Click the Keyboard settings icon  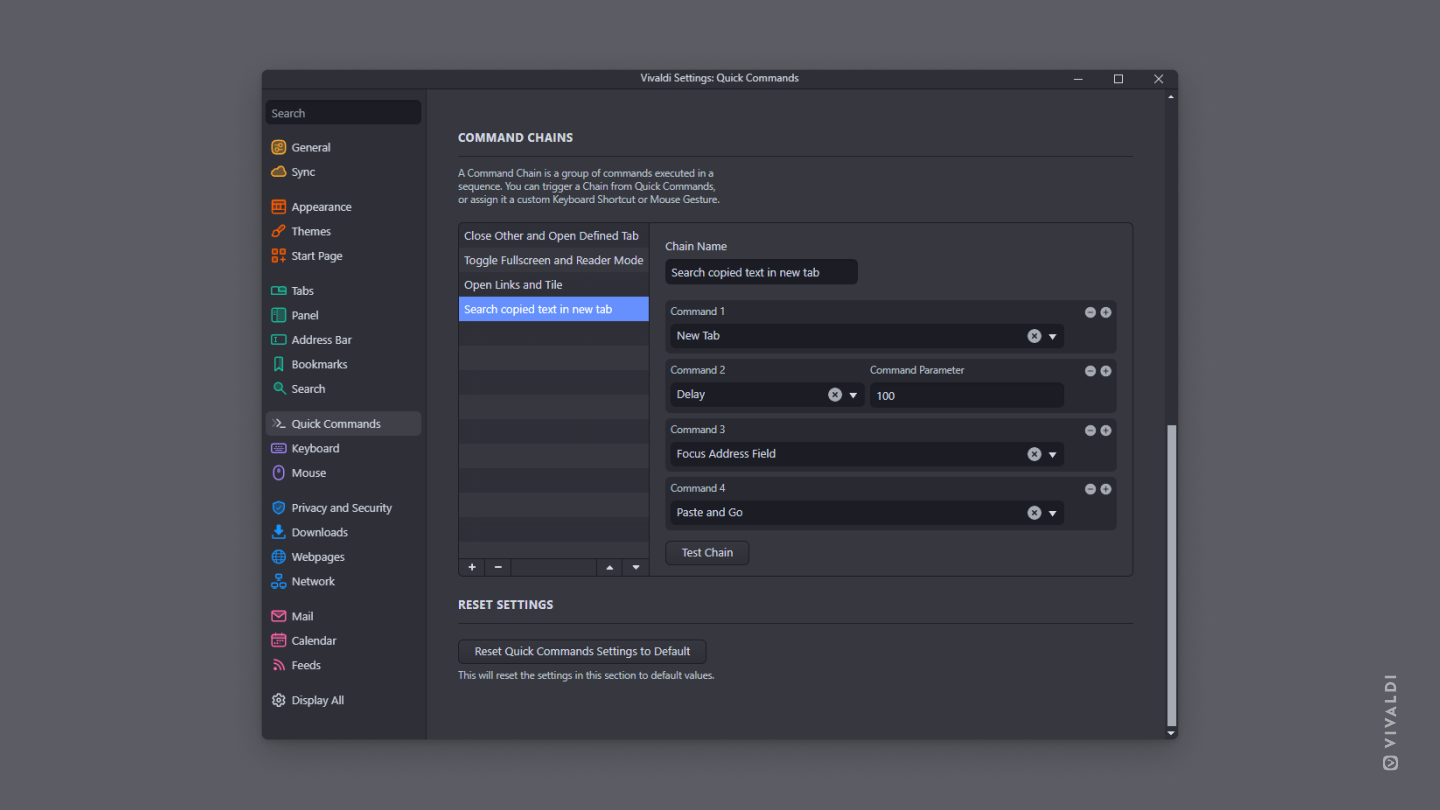pyautogui.click(x=279, y=449)
